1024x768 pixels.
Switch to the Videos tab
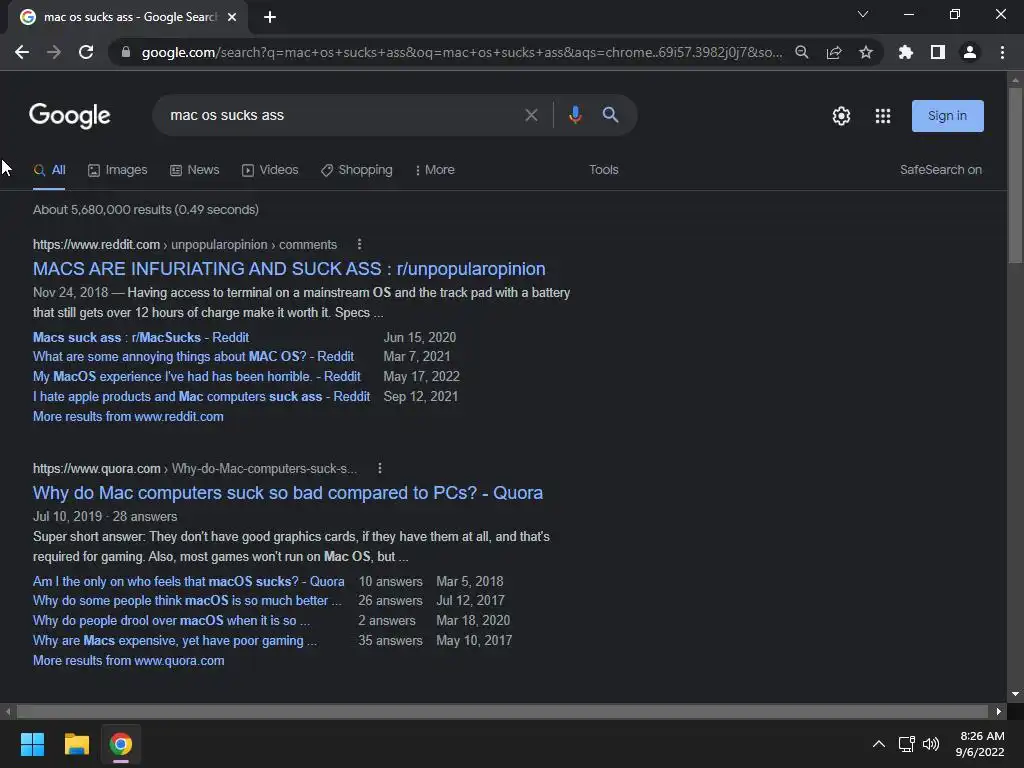coord(270,170)
